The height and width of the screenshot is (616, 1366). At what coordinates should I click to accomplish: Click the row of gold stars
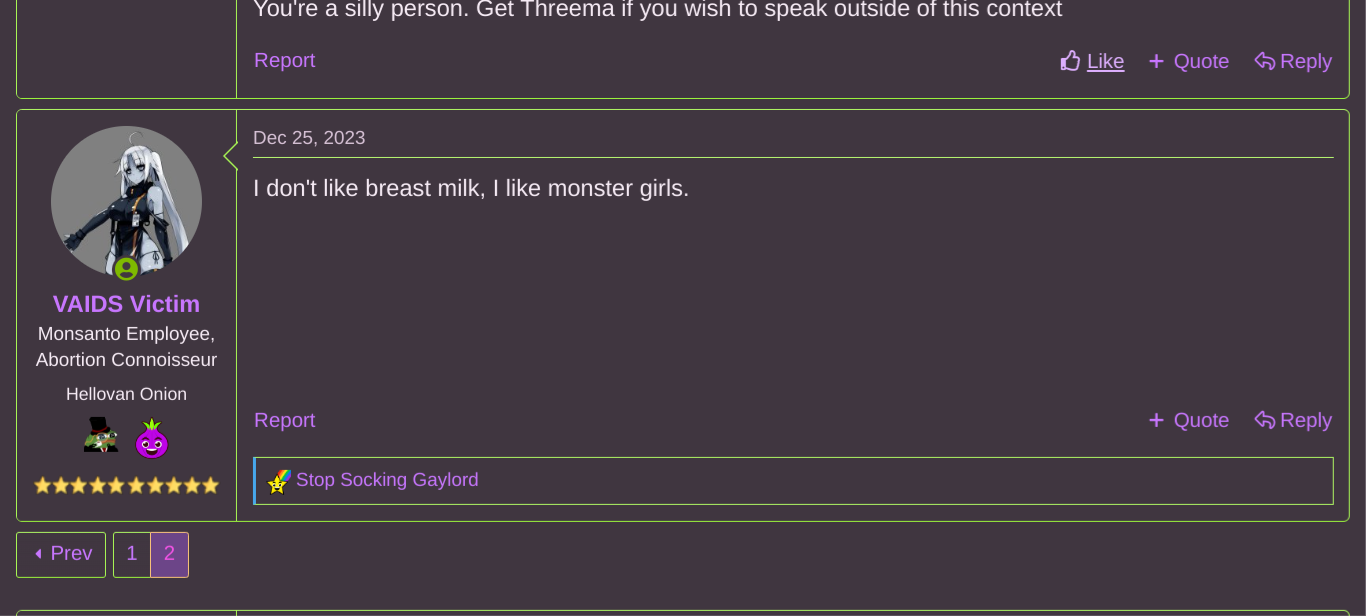tap(126, 485)
